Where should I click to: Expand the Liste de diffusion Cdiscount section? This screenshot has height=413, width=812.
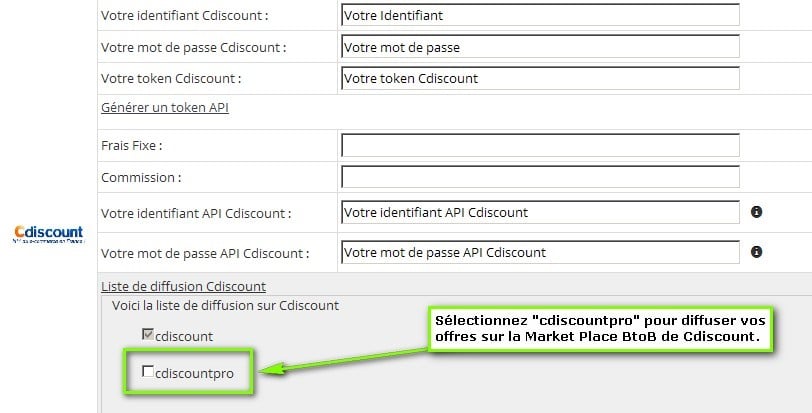(x=183, y=286)
